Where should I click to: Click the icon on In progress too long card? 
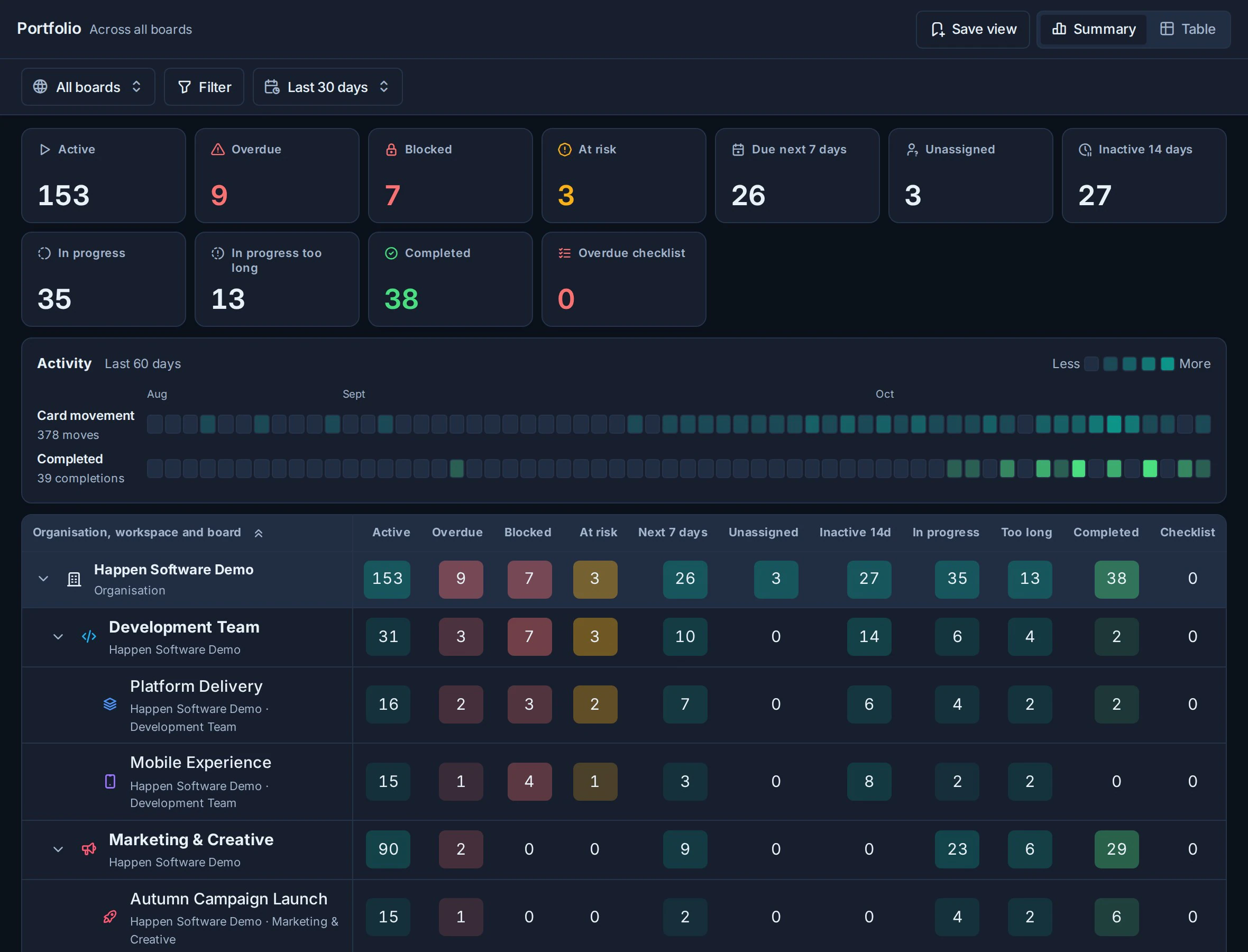tap(217, 253)
